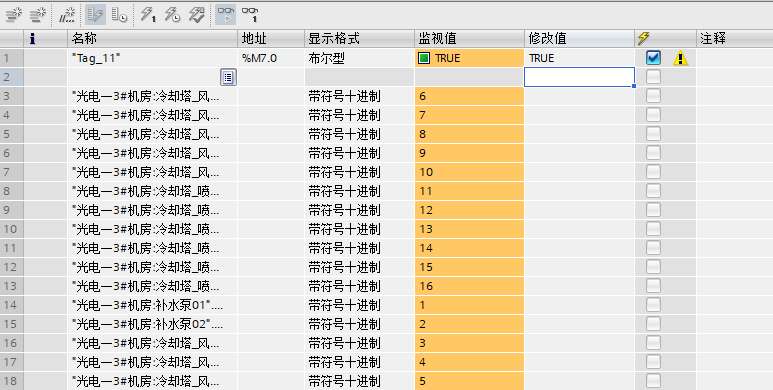Click the insert comment line icon

point(67,15)
